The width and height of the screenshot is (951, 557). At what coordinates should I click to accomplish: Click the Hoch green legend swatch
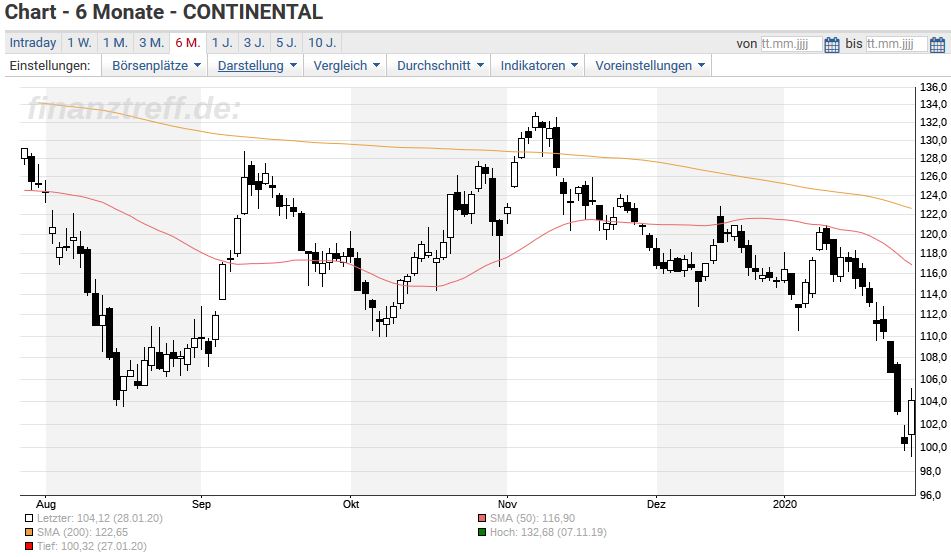(482, 533)
